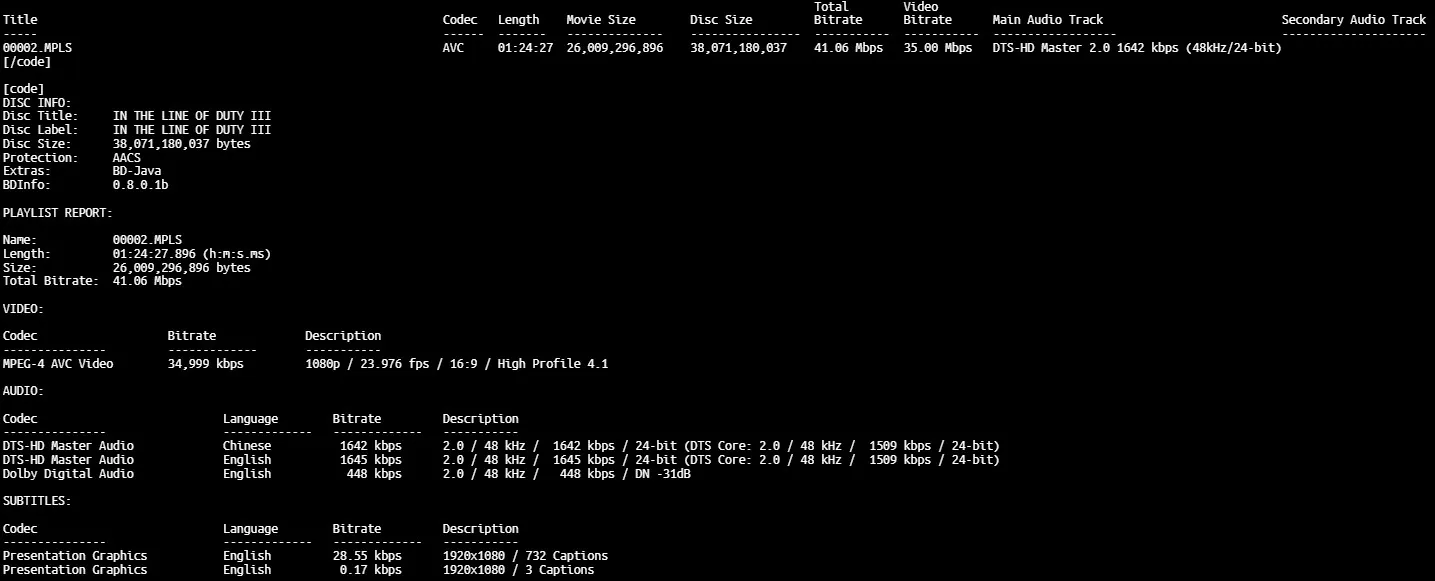Click the 35.00 Mbps video bitrate value
This screenshot has width=1435, height=581.
(x=937, y=48)
